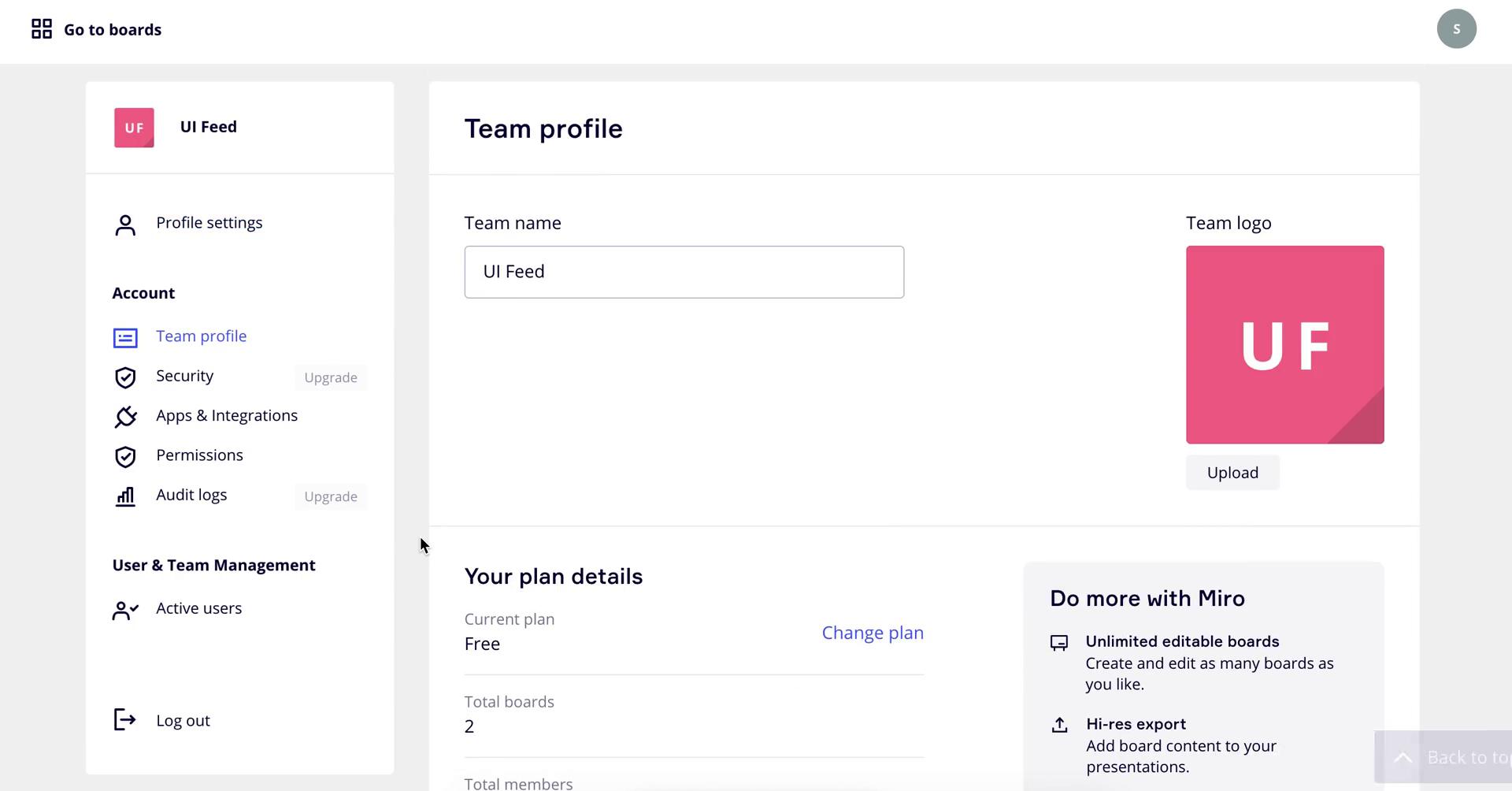Click the Hi-res export upload icon
1512x791 pixels.
(1060, 725)
